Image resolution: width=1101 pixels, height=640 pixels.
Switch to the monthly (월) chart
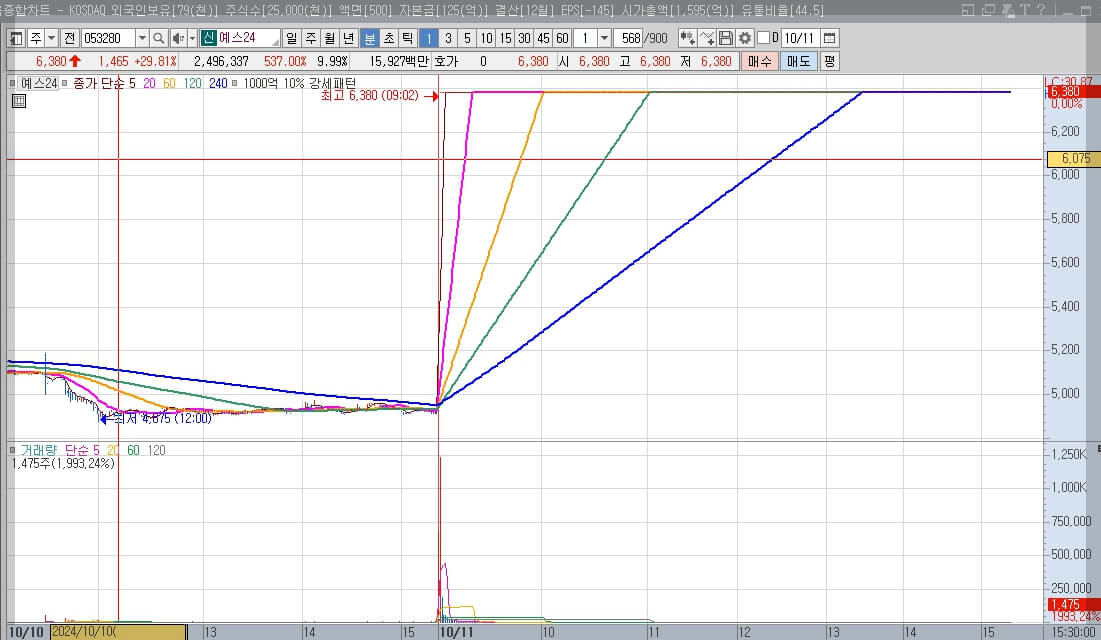(x=330, y=38)
